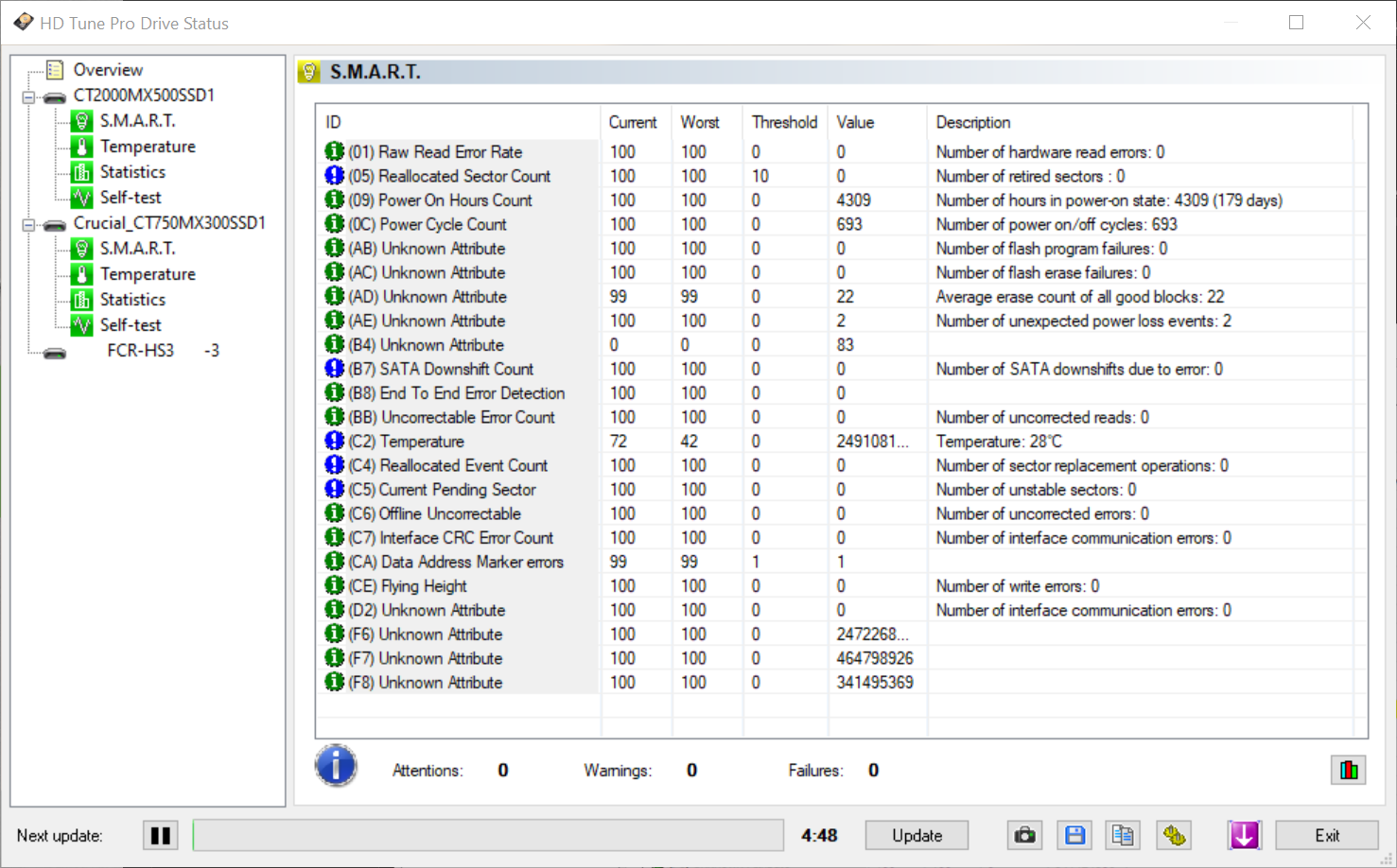Select the FCR-HS3 -3 drive
The image size is (1397, 868).
[163, 351]
